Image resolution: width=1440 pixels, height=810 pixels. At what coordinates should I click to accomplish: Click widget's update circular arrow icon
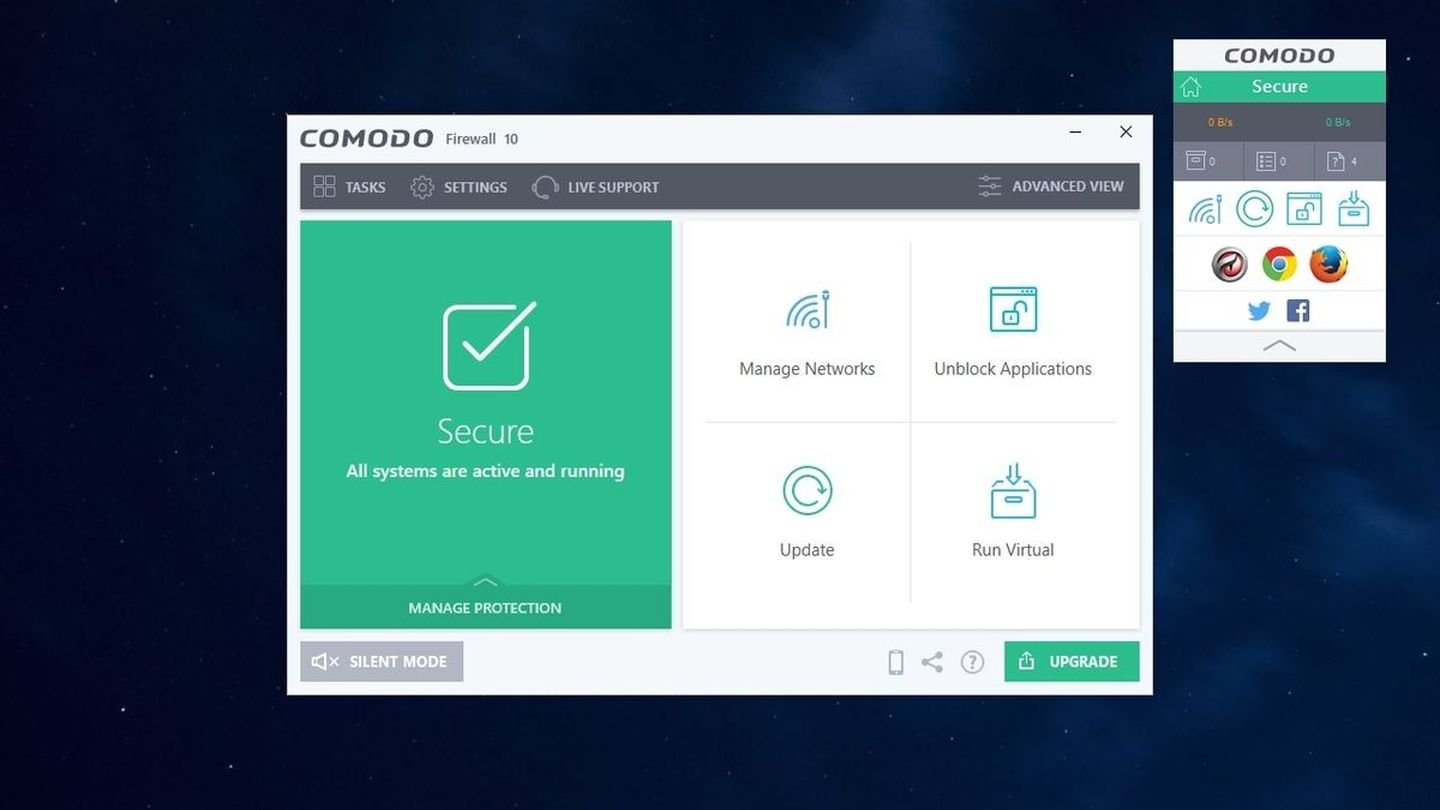(x=1254, y=209)
